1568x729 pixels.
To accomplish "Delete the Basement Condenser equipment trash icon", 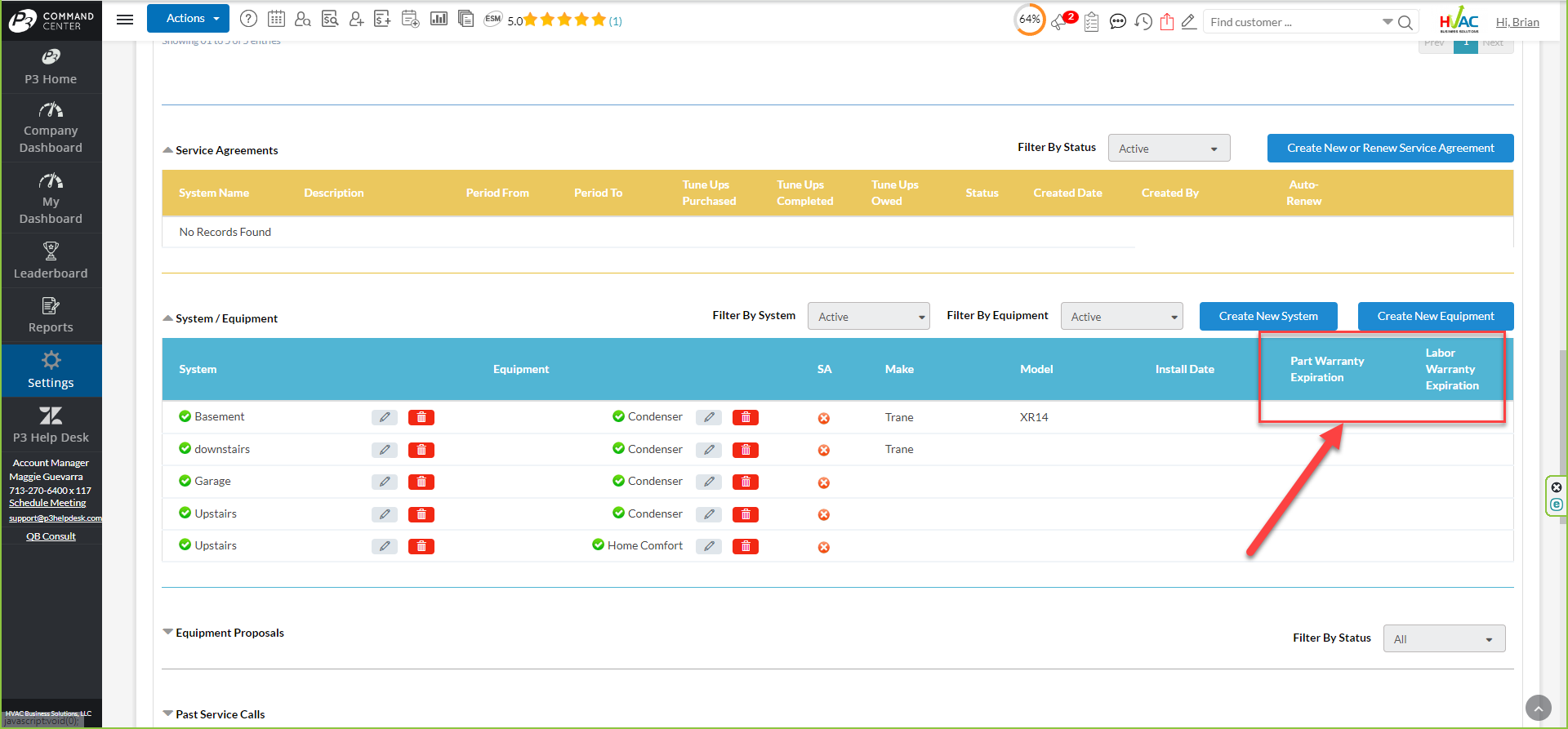I will click(746, 417).
